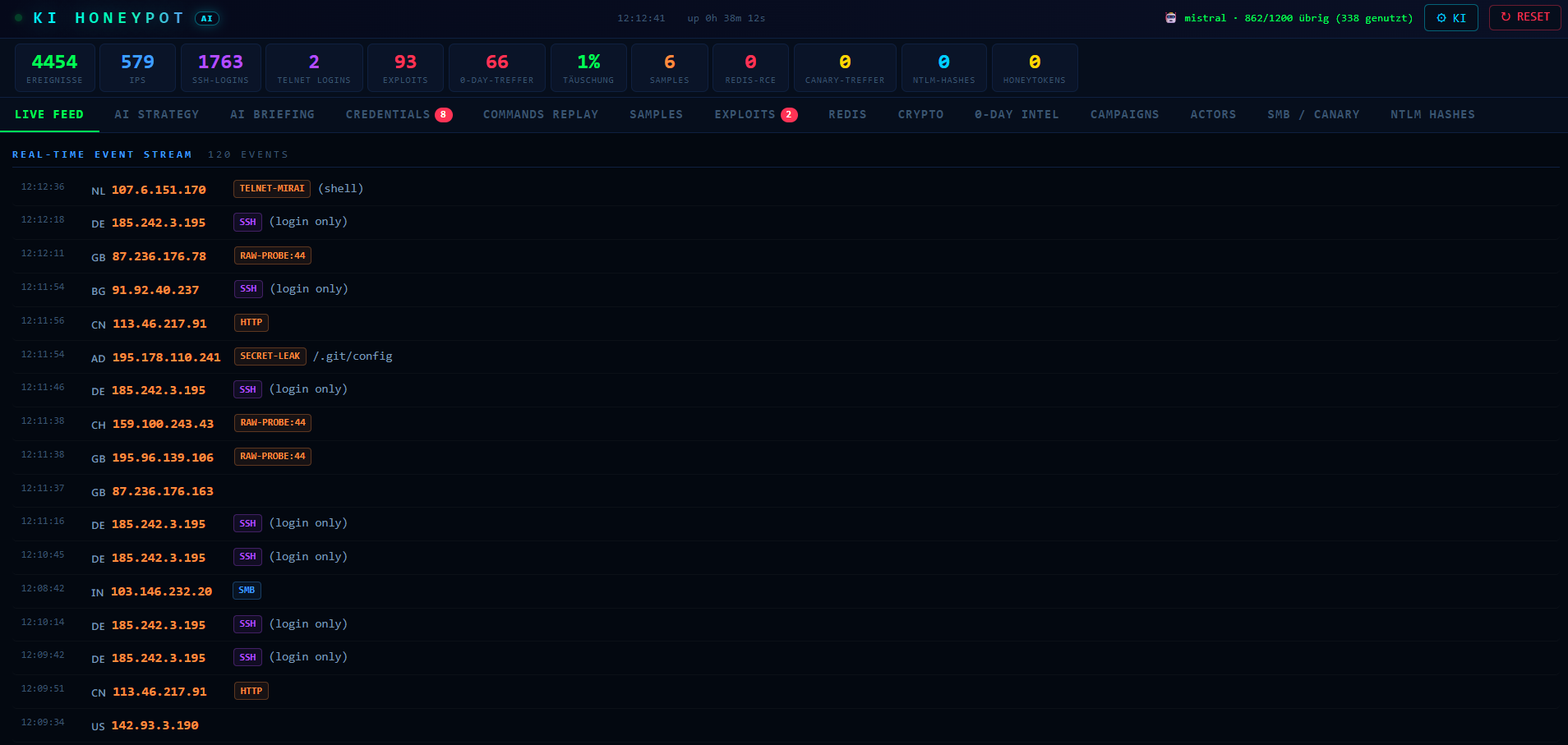Open the Samples tab
Image resolution: width=1568 pixels, height=745 pixels.
[657, 114]
